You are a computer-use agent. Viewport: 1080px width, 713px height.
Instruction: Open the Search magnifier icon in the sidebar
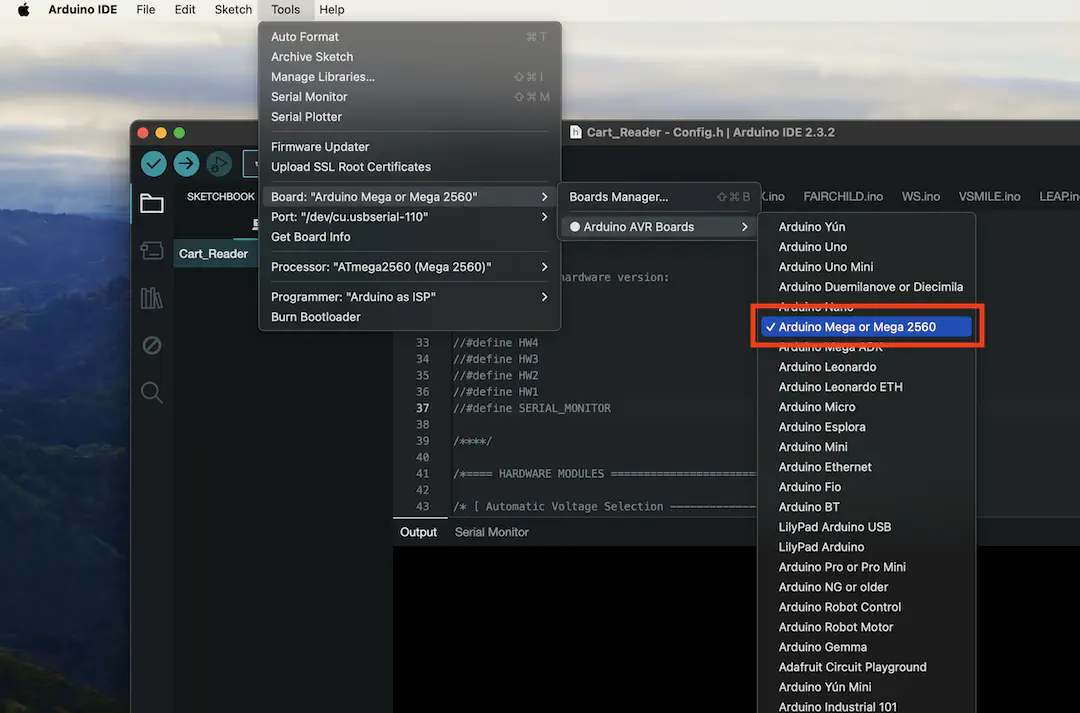[x=152, y=393]
